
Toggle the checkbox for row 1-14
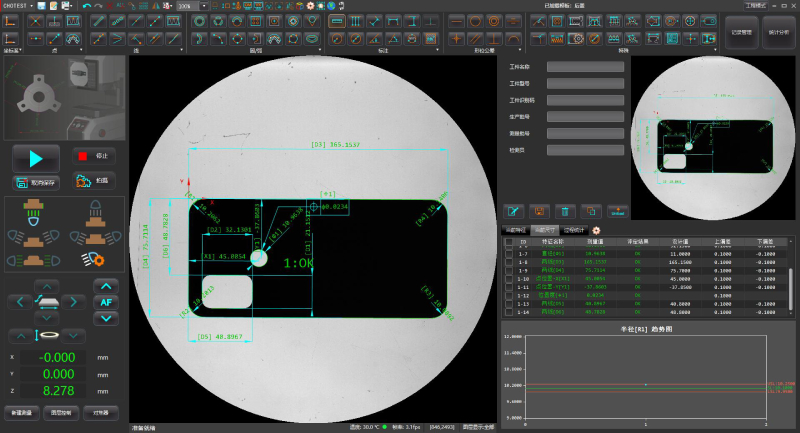click(508, 311)
